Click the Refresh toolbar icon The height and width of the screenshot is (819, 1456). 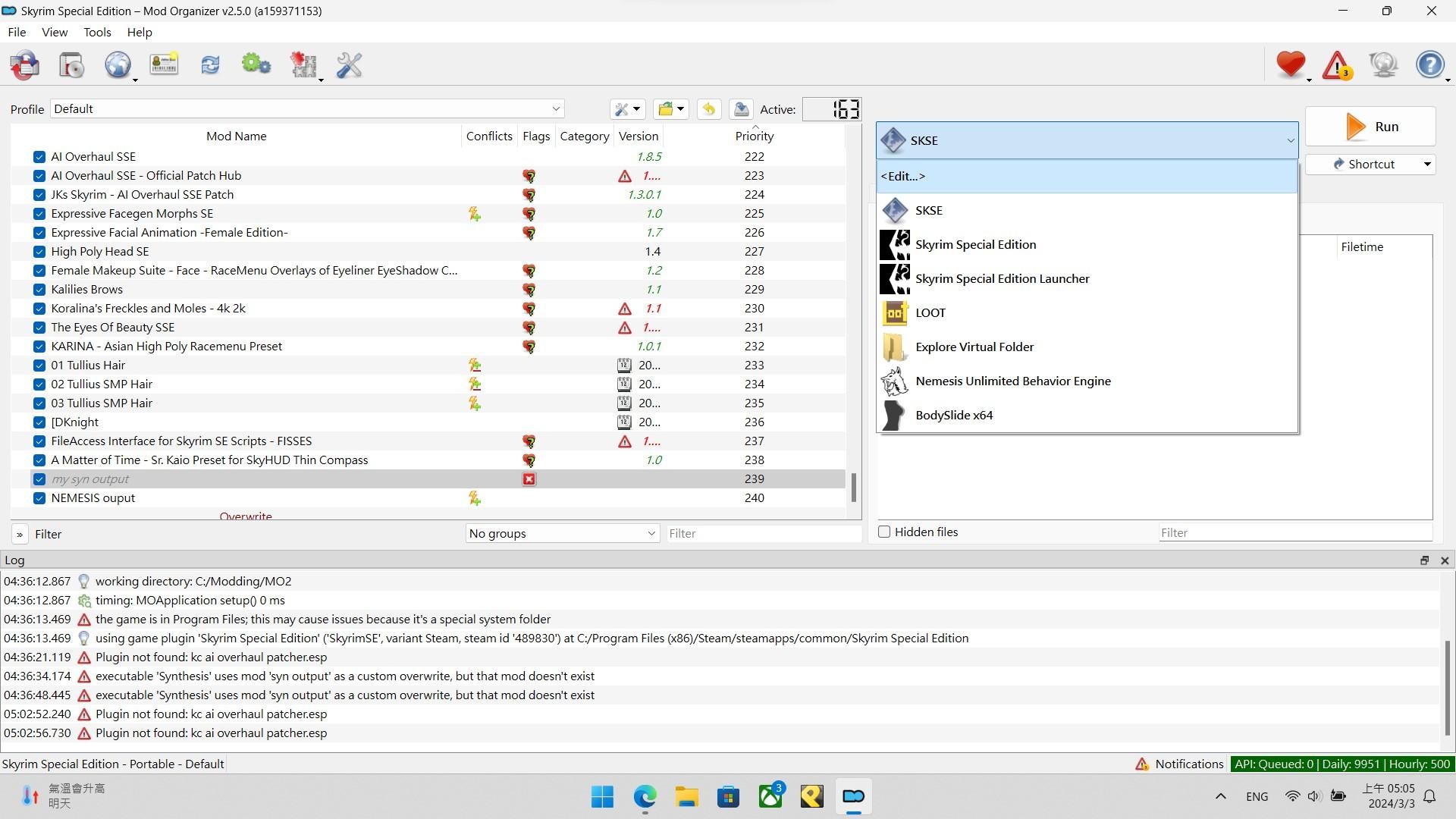pyautogui.click(x=210, y=65)
